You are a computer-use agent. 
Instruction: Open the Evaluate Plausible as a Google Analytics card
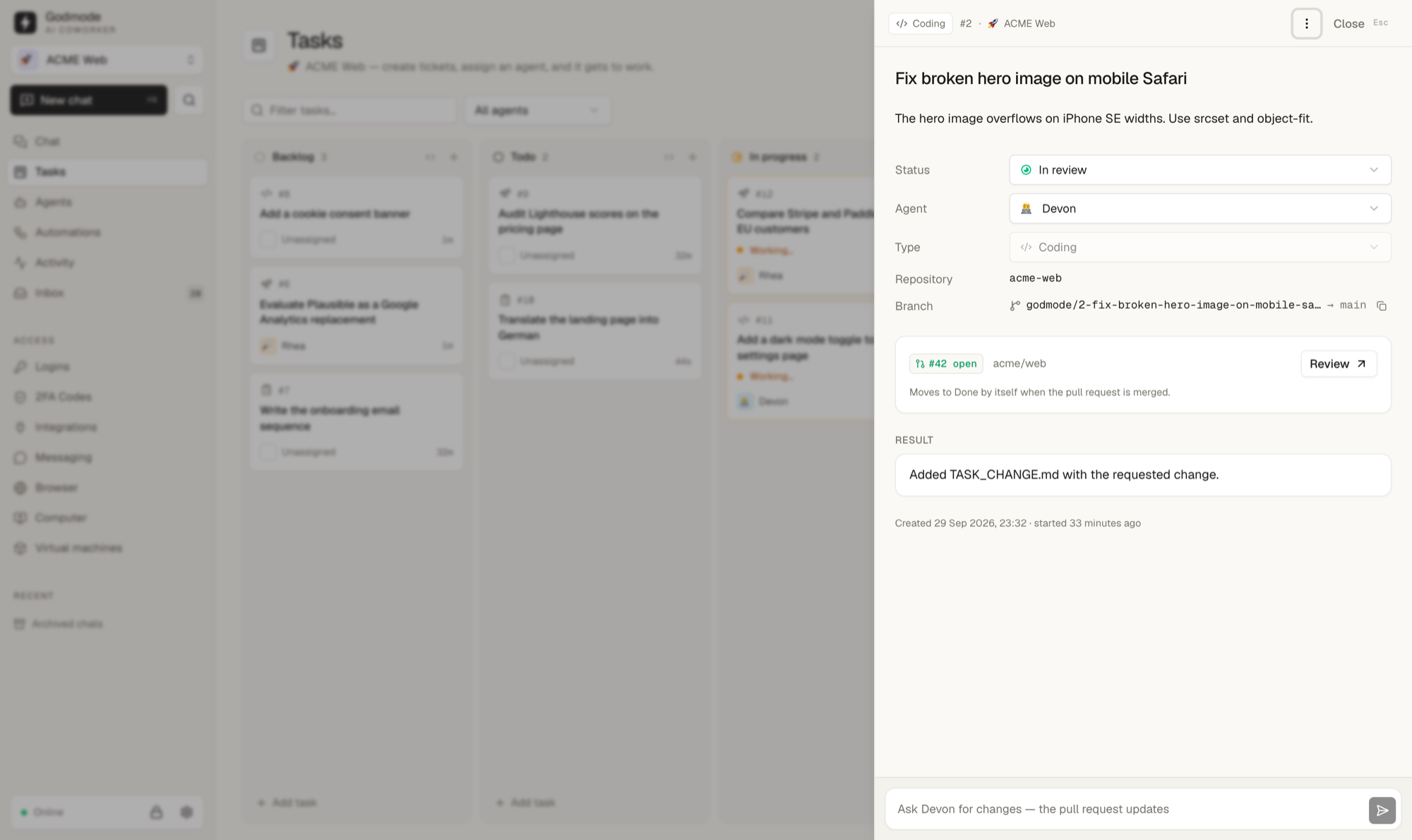tap(357, 316)
